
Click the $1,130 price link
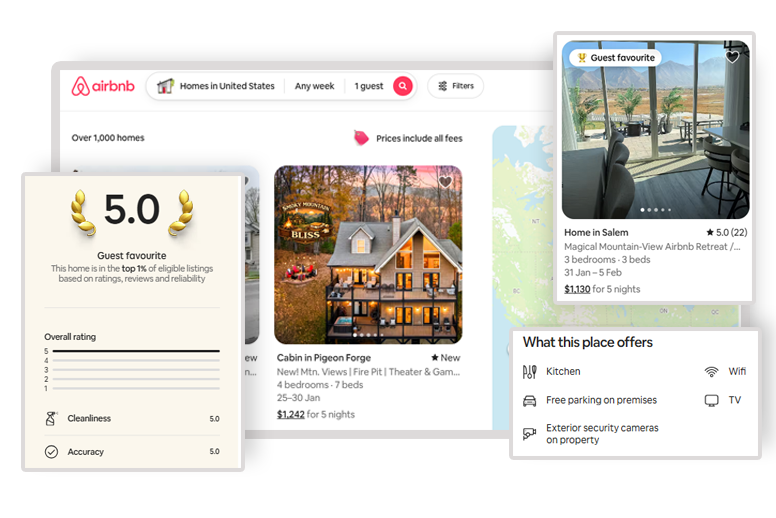tap(577, 289)
